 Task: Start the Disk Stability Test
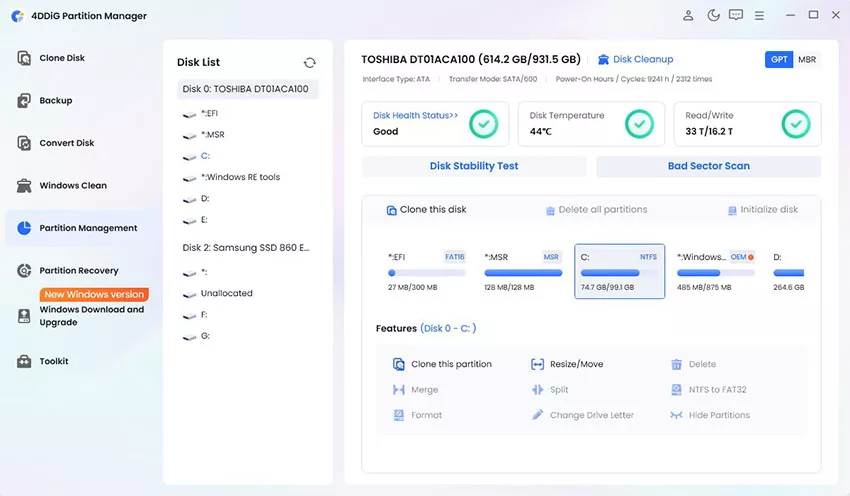tap(474, 166)
